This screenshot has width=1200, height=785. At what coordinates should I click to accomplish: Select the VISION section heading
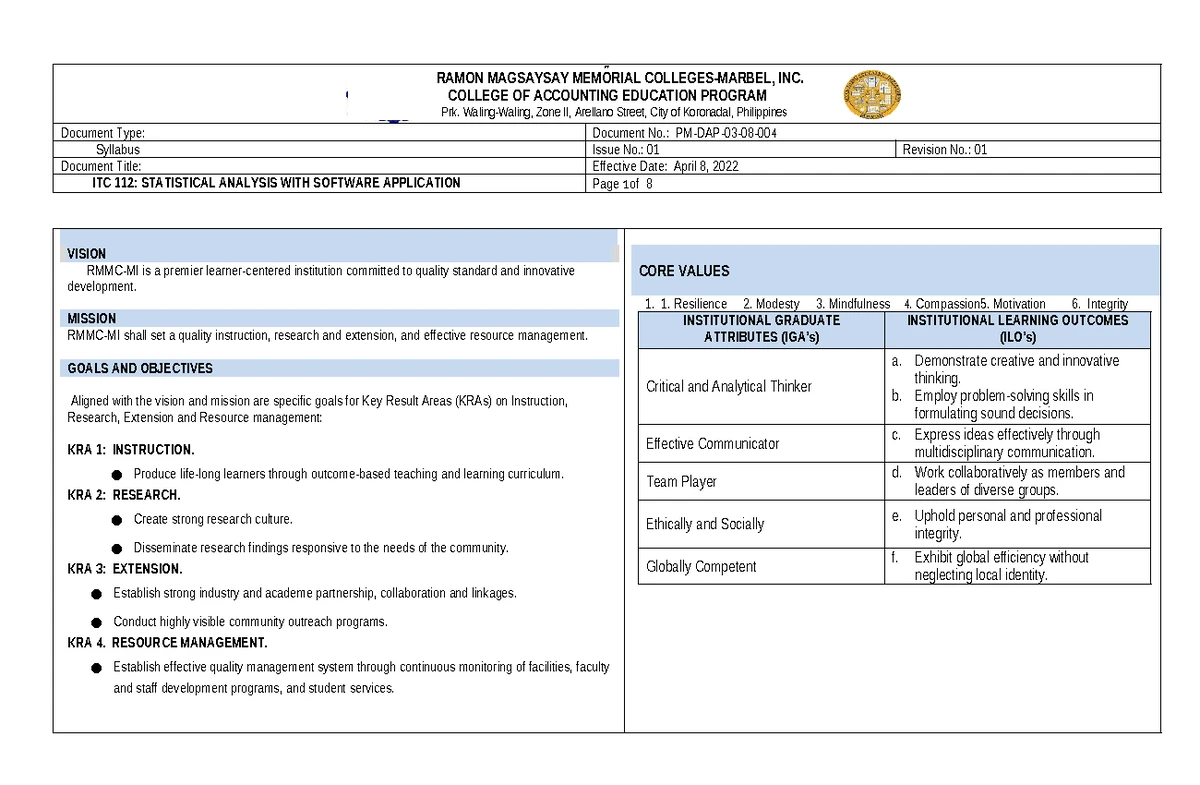87,254
